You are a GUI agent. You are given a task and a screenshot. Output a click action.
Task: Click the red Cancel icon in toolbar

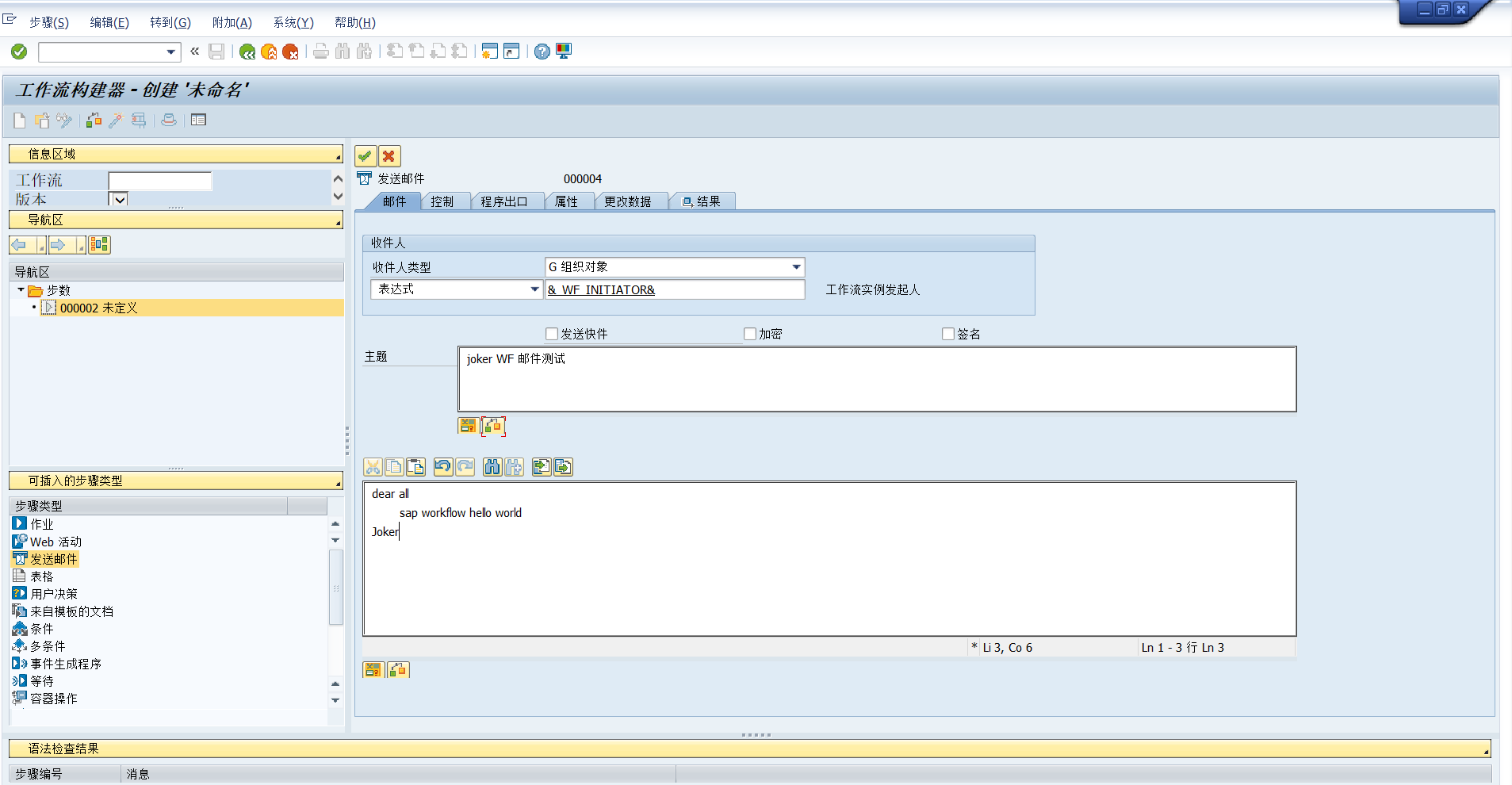[x=290, y=52]
